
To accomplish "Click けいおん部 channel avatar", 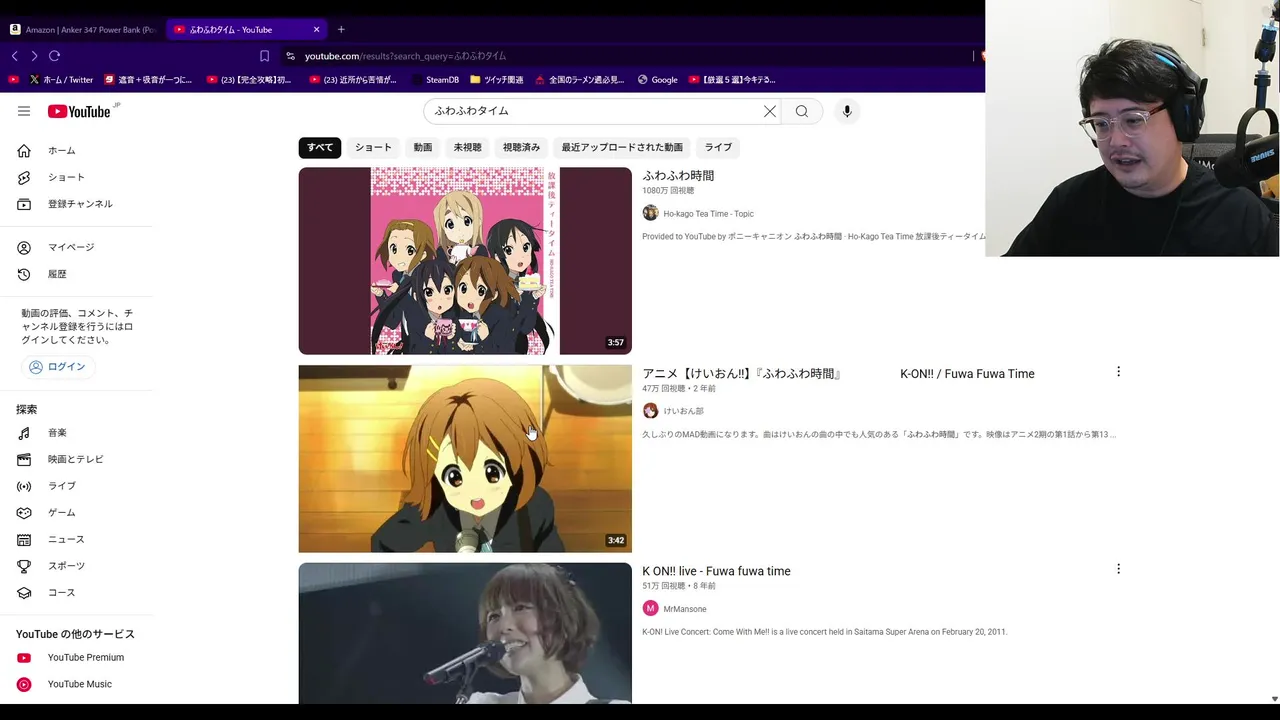I will [x=650, y=411].
